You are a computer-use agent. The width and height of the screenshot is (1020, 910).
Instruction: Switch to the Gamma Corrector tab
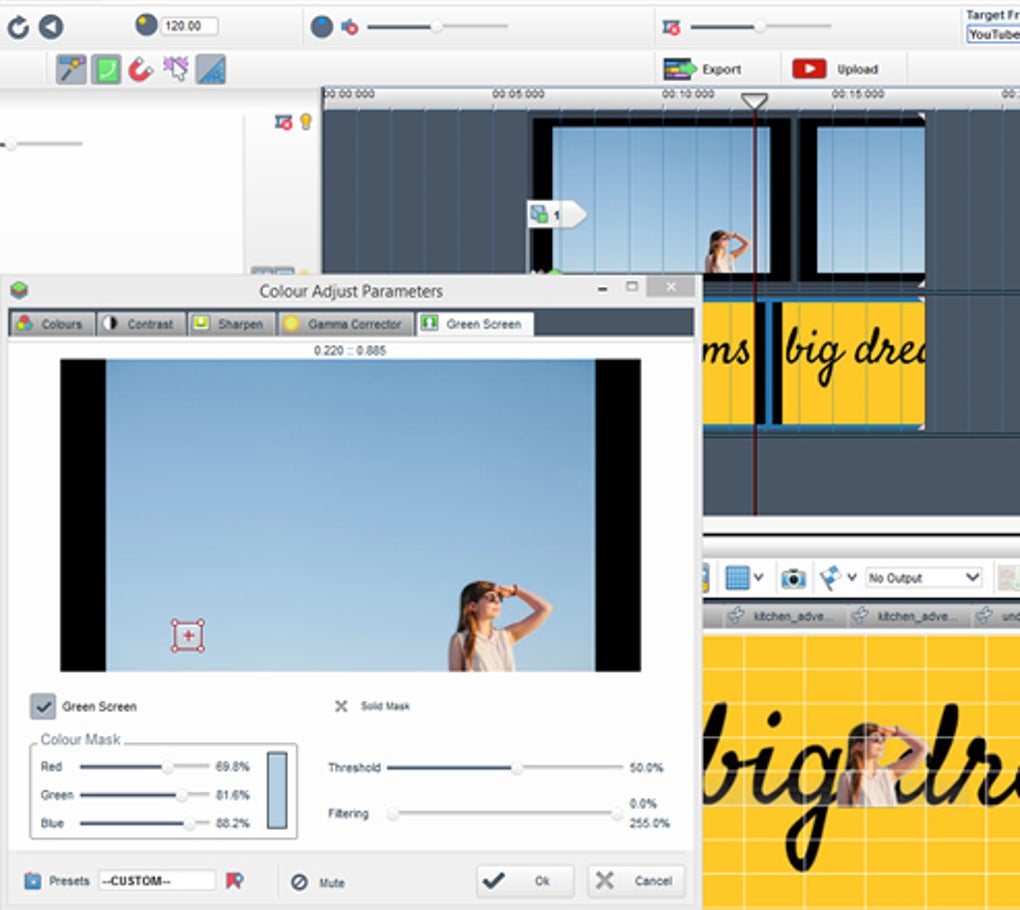pyautogui.click(x=345, y=324)
